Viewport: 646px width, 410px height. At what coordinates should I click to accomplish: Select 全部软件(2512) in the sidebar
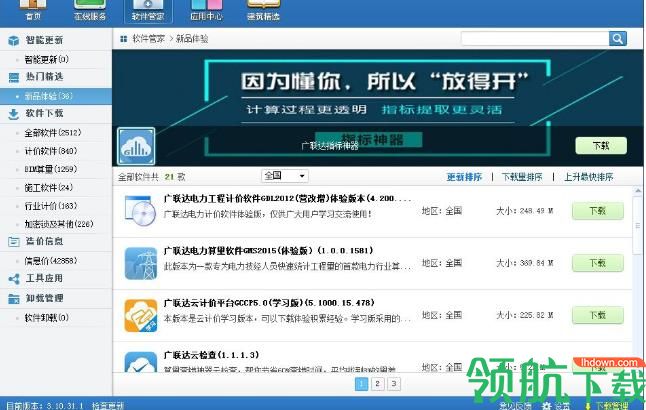[x=52, y=133]
